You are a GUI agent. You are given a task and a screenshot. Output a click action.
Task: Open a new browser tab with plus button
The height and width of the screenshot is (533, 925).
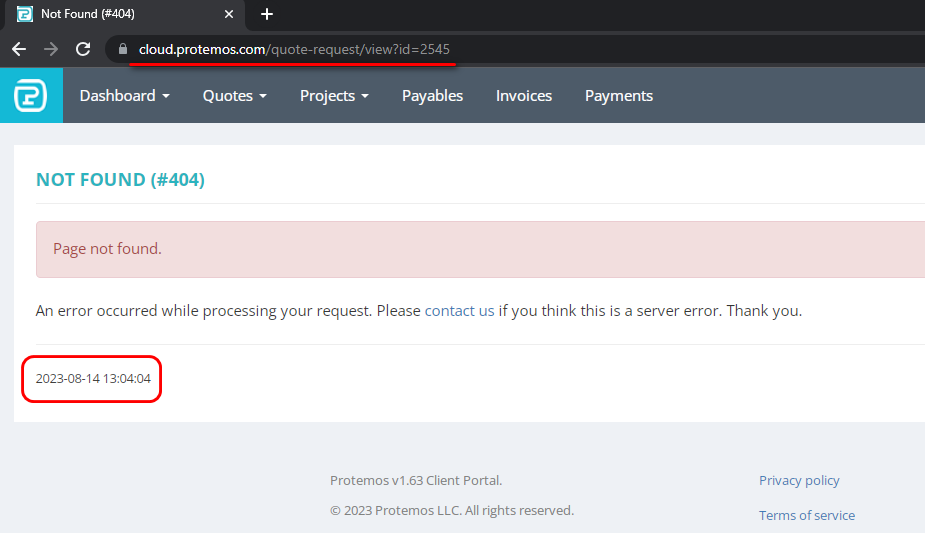[267, 14]
